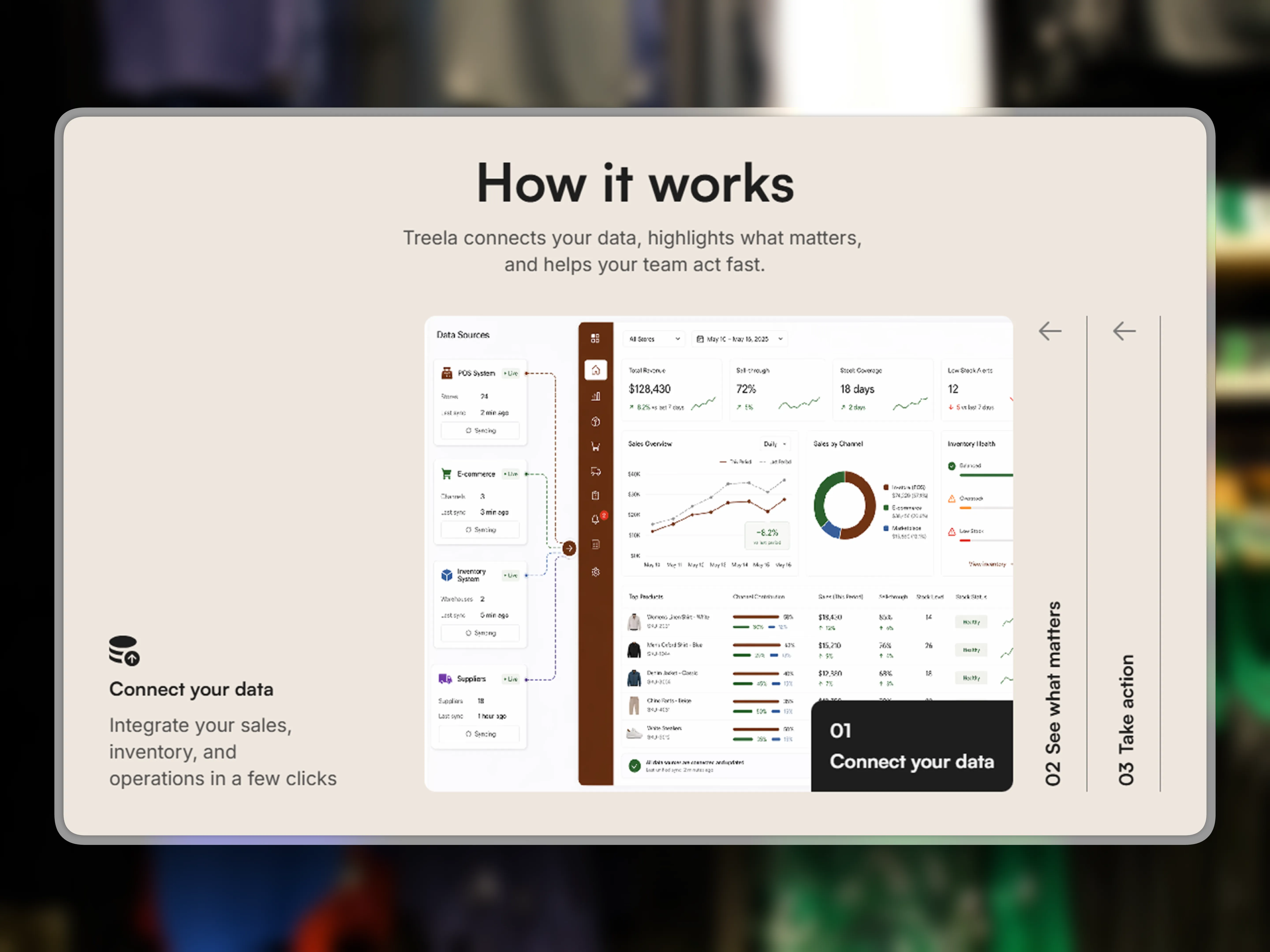Image resolution: width=1270 pixels, height=952 pixels.
Task: Click the black Oxford shirt product thumbnail
Action: 634,650
